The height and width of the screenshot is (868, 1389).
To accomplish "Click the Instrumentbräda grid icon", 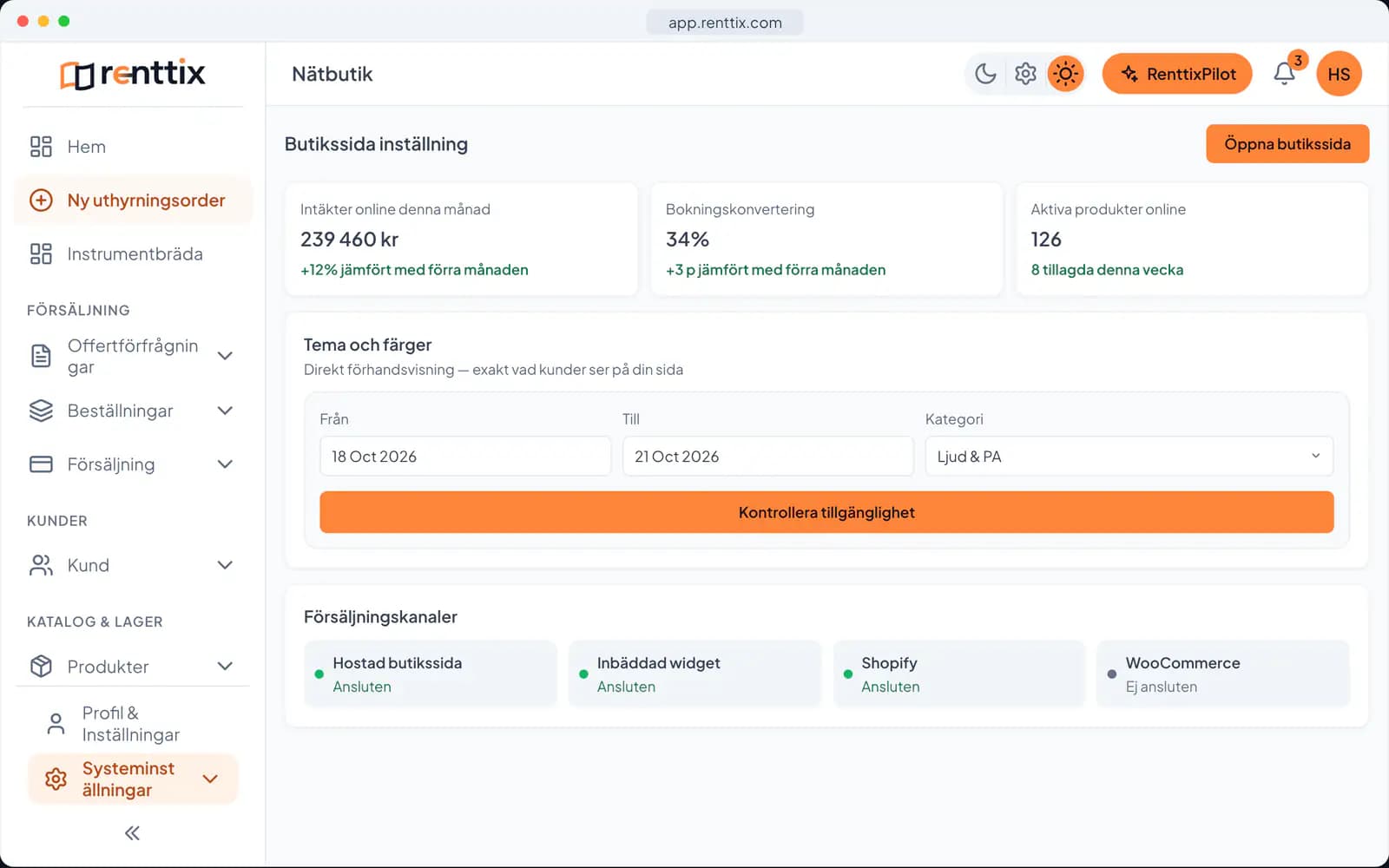I will (41, 254).
